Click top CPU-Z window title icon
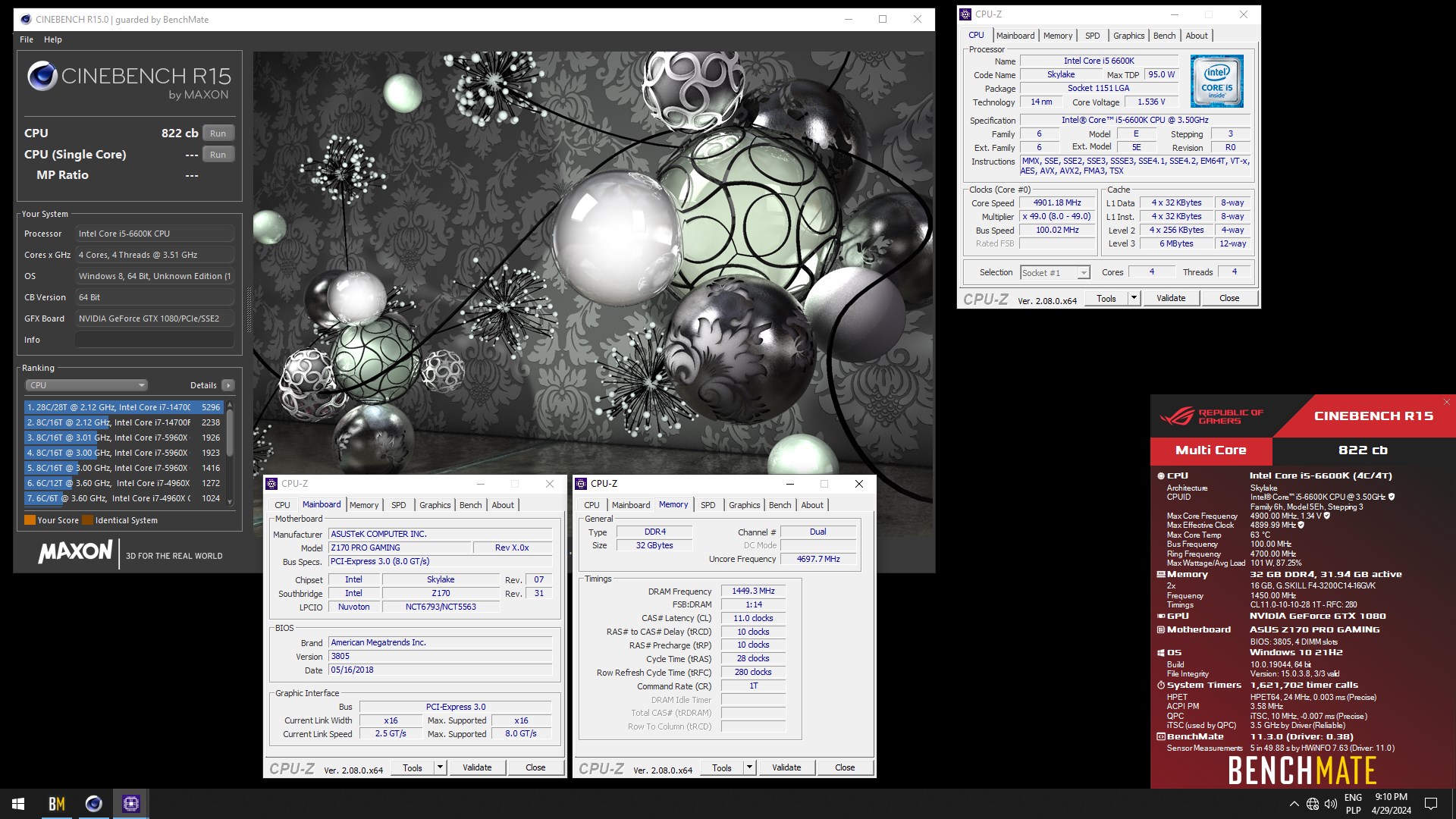The image size is (1456, 819). pyautogui.click(x=966, y=14)
